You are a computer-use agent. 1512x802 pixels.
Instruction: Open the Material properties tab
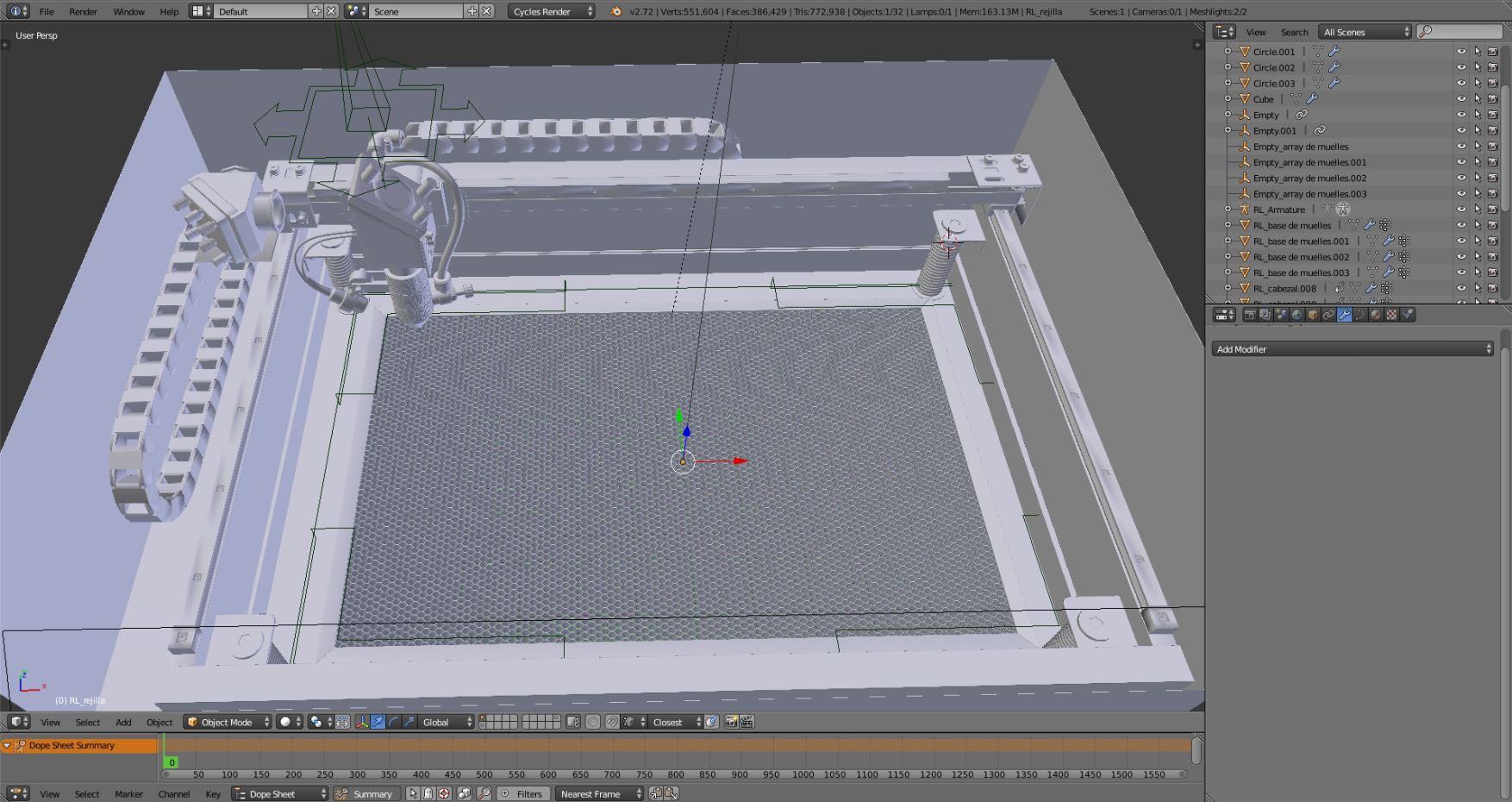pyautogui.click(x=1376, y=315)
